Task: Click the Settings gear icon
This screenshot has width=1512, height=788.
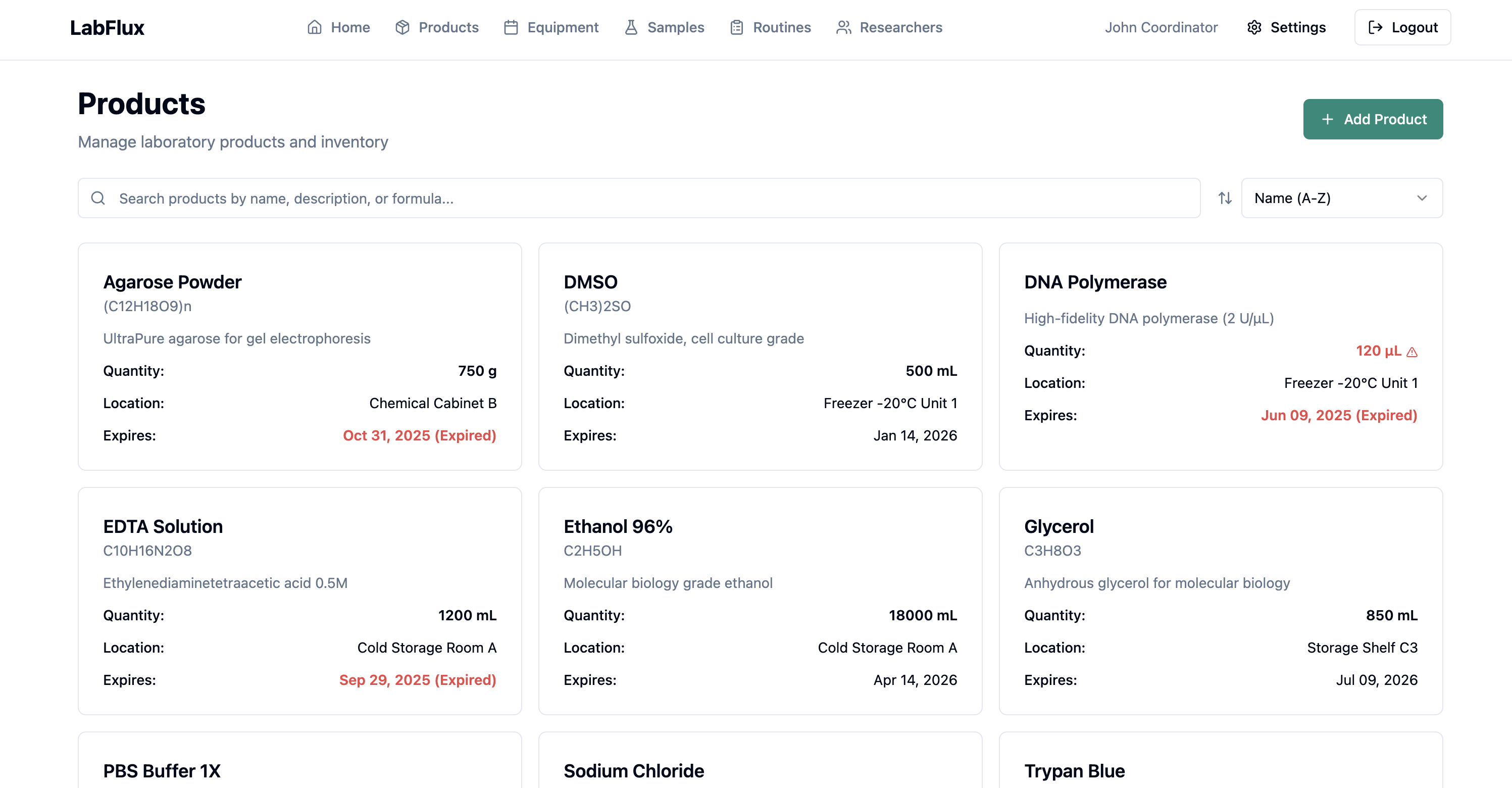Action: coord(1254,28)
